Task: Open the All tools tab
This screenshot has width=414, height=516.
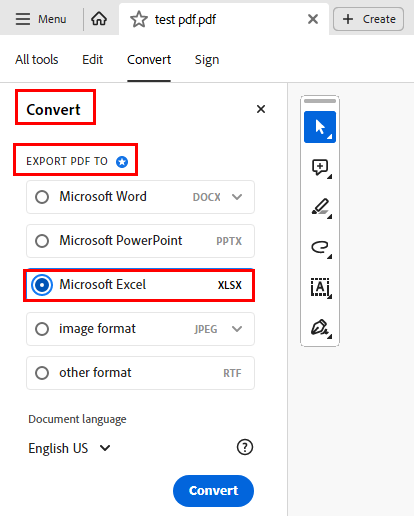Action: tap(37, 60)
